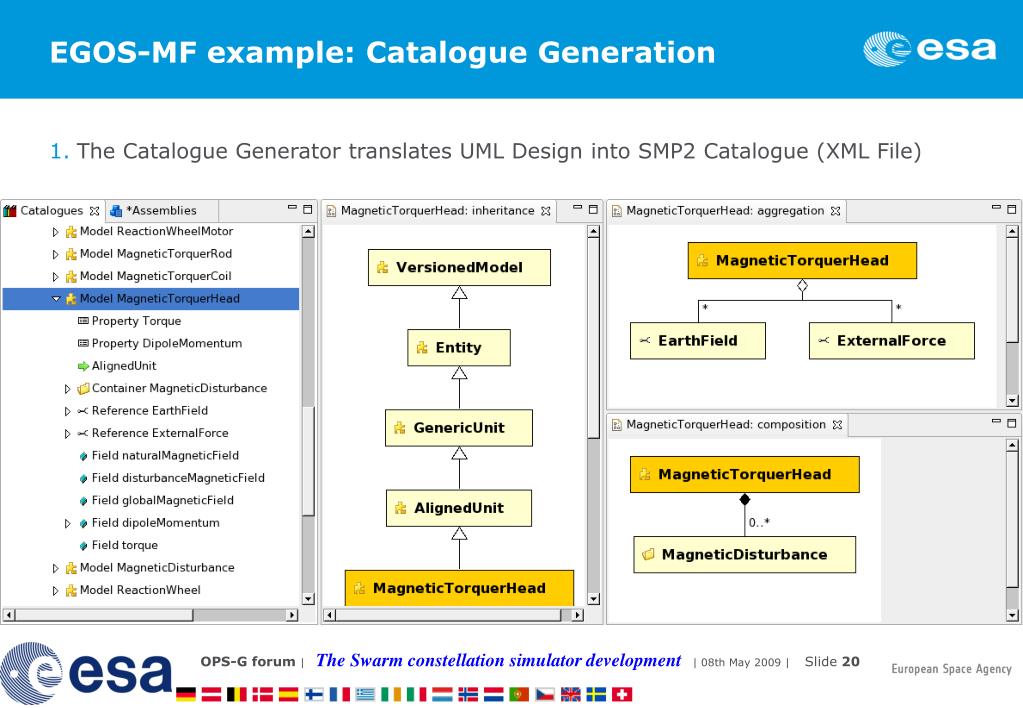Select MagneticTorquerHead: aggregation tab
This screenshot has height=708, width=1023.
[x=725, y=211]
